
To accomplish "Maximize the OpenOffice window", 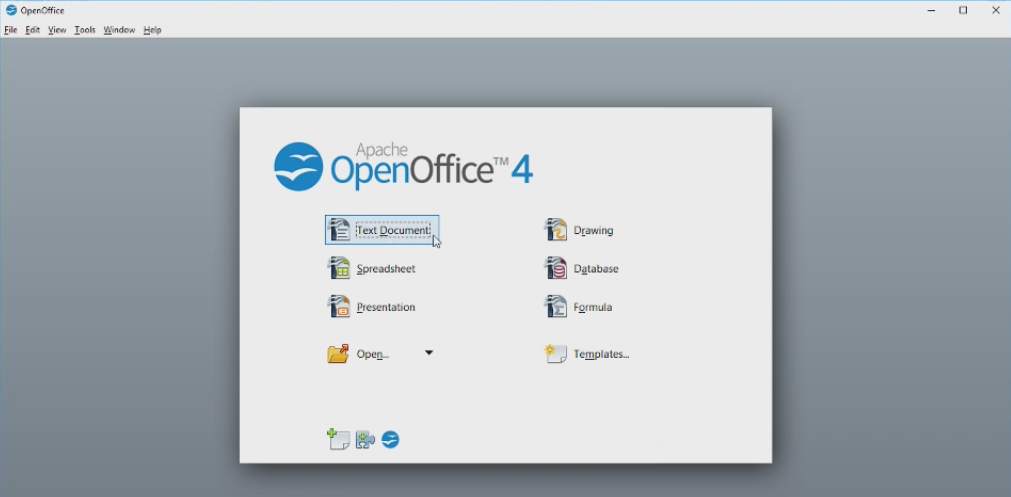I will pyautogui.click(x=963, y=10).
